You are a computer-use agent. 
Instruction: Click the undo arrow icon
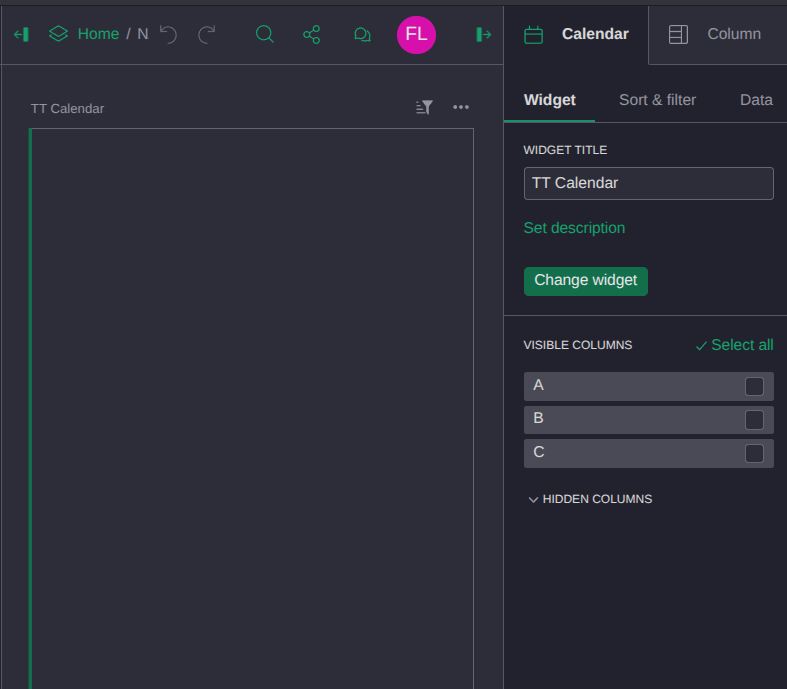(168, 34)
